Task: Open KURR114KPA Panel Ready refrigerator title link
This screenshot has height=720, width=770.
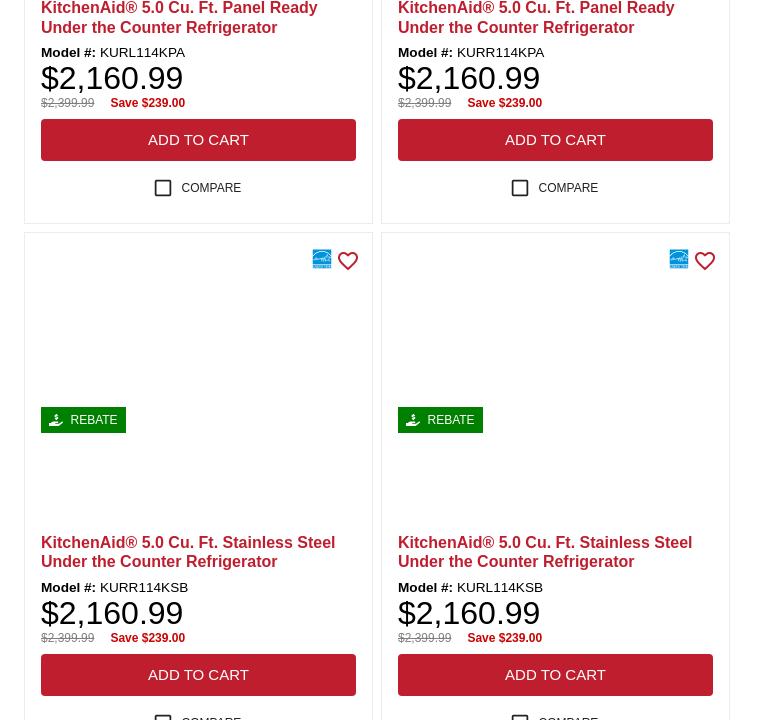Action: point(536,17)
